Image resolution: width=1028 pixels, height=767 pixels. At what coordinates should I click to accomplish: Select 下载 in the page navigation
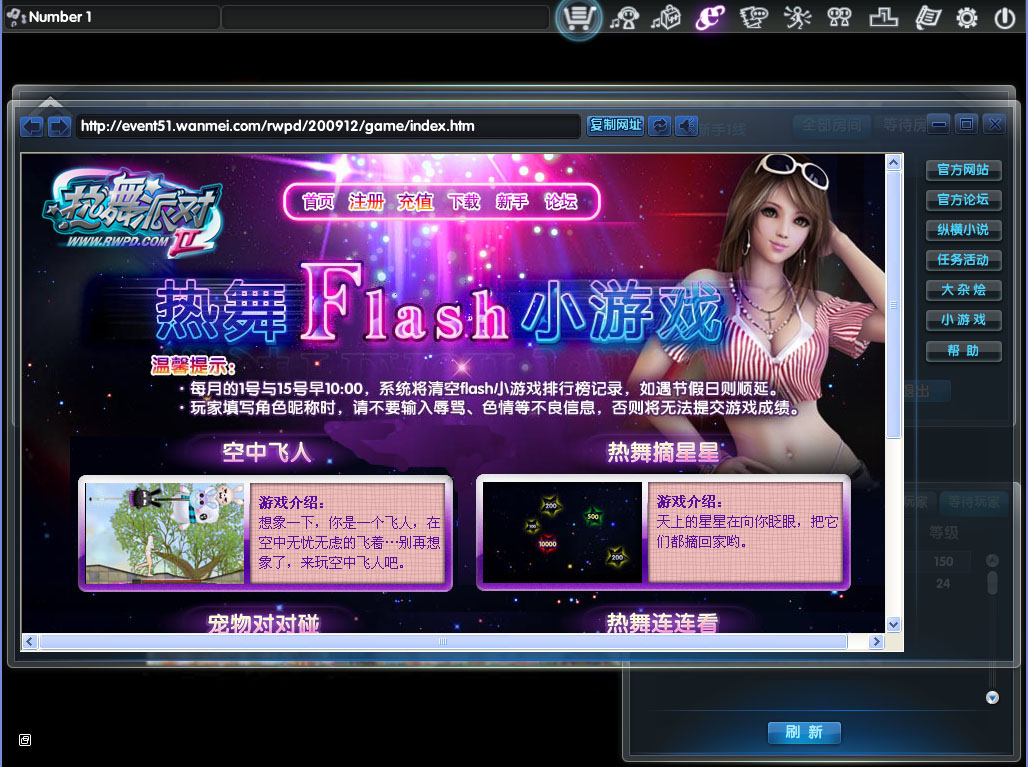click(x=464, y=201)
